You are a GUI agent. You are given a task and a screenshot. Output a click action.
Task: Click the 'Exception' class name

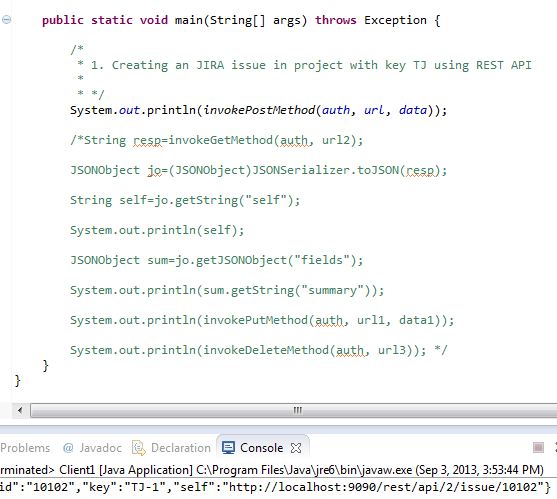pyautogui.click(x=395, y=20)
